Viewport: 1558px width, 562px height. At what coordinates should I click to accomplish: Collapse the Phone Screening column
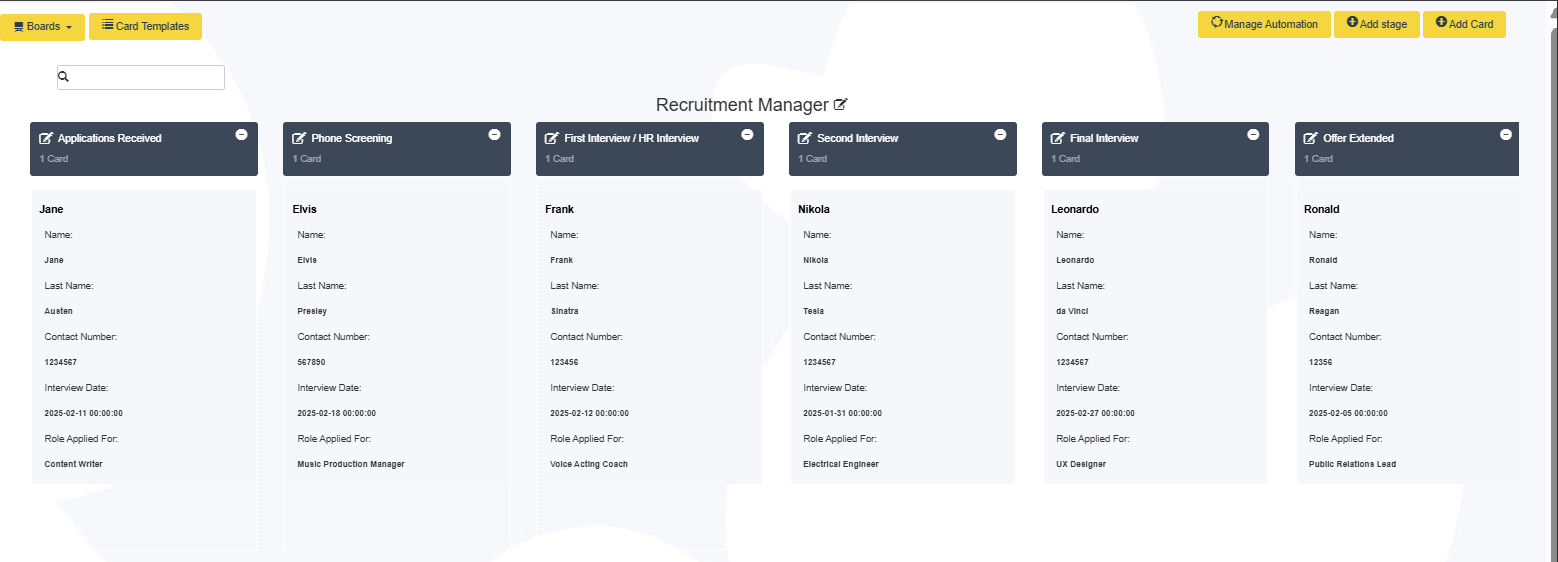coord(494,134)
